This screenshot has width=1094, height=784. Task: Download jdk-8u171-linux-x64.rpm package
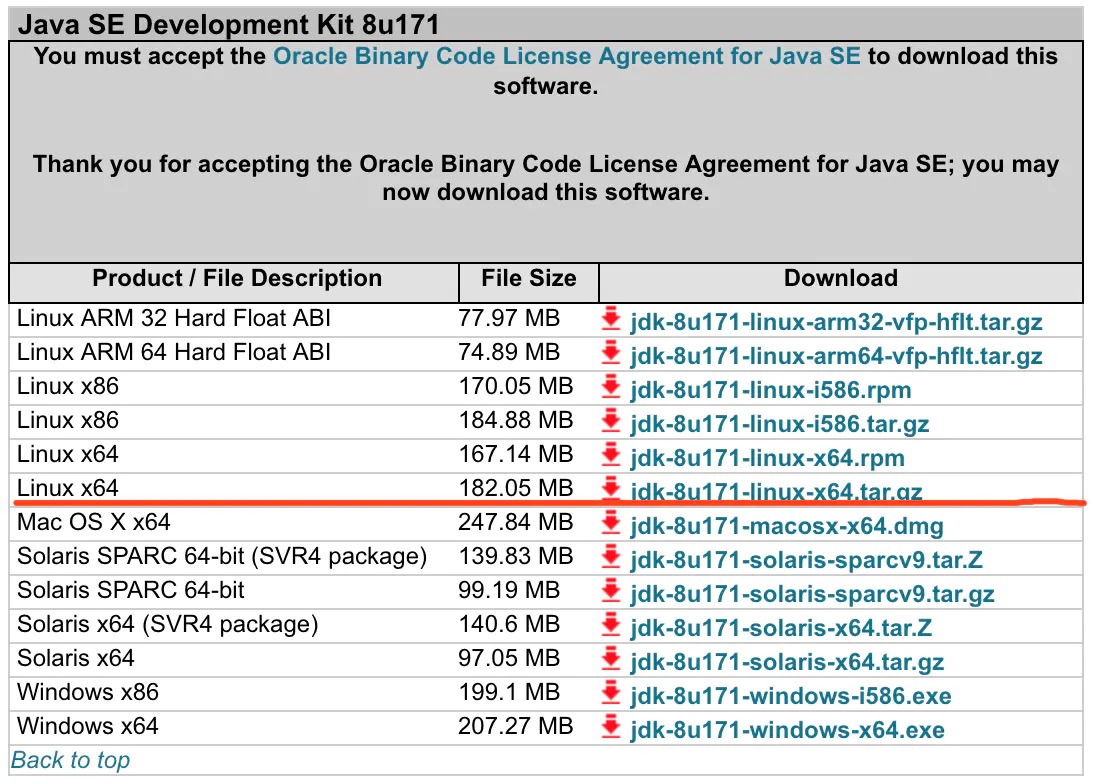coord(767,458)
